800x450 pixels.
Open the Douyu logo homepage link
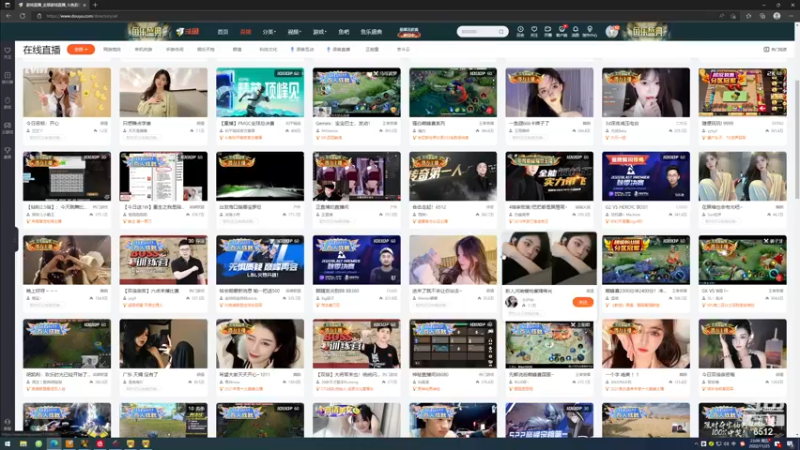coord(187,32)
